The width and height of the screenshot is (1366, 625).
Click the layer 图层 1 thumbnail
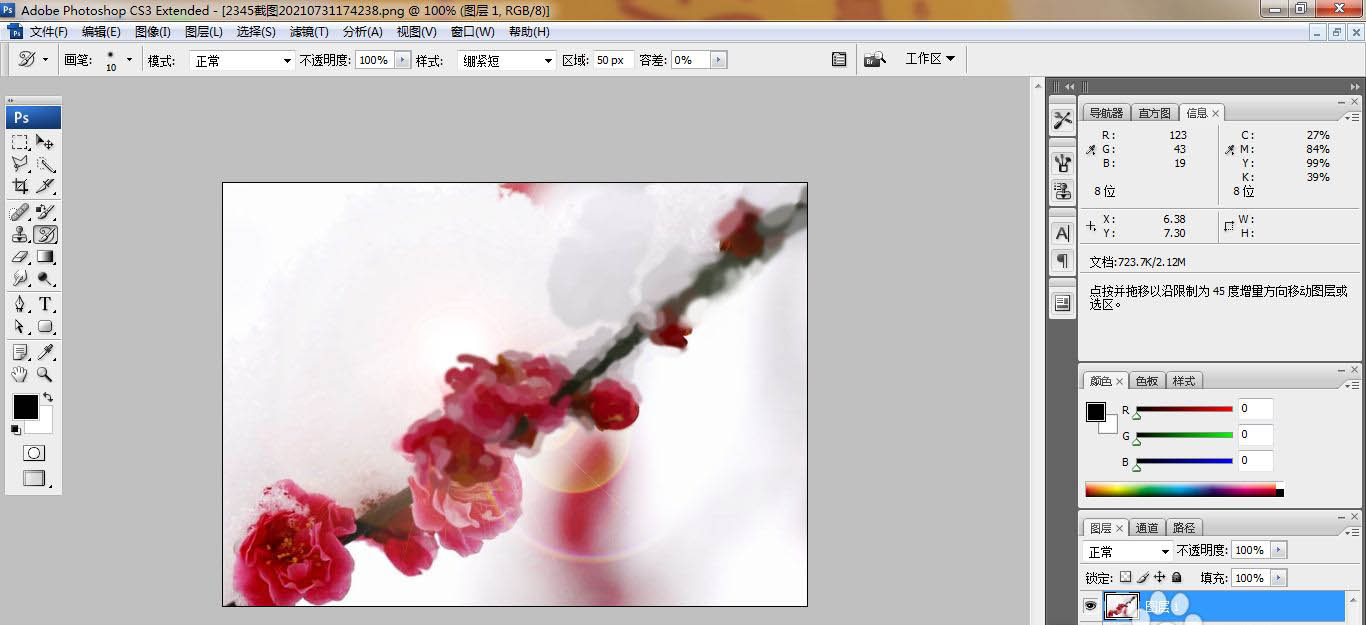pos(1121,605)
